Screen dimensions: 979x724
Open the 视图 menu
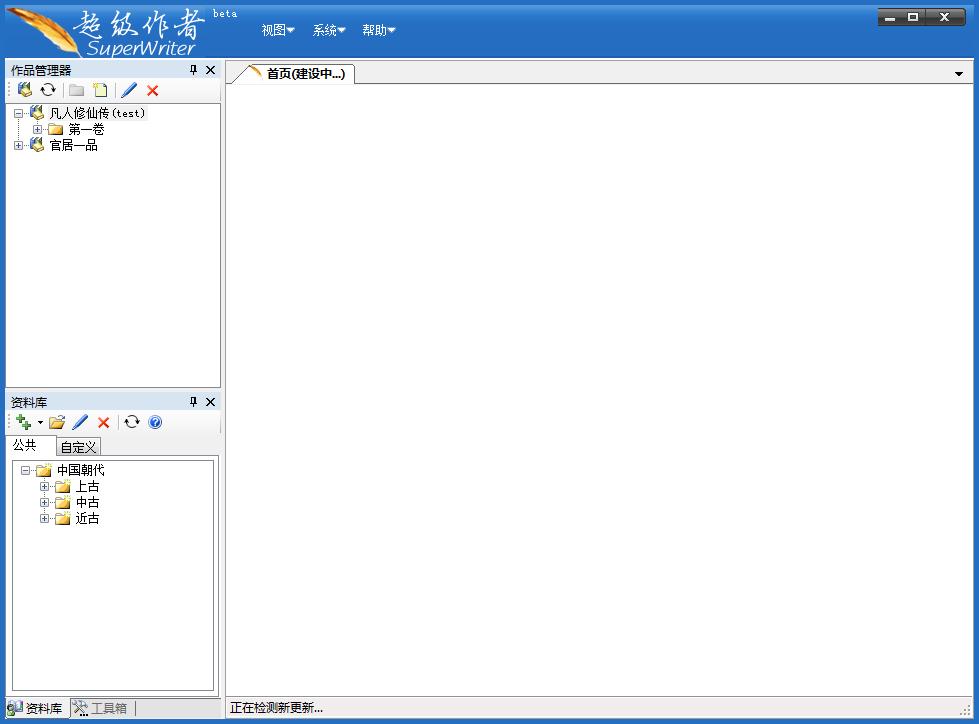click(x=278, y=30)
